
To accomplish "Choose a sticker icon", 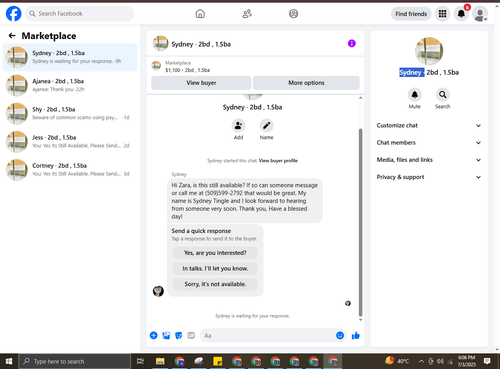I will tap(179, 335).
